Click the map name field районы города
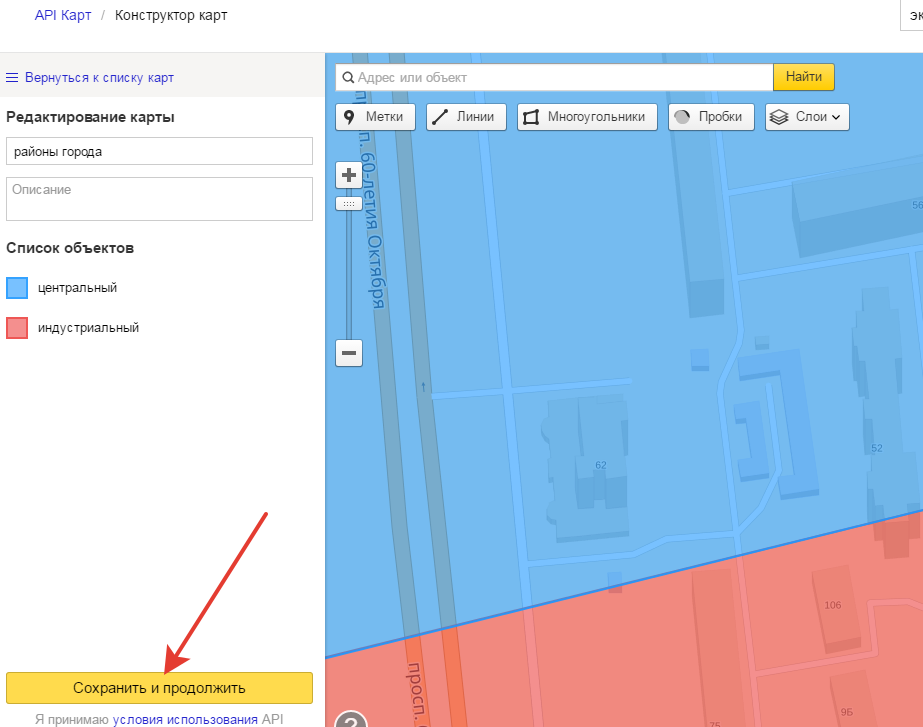 pyautogui.click(x=159, y=151)
